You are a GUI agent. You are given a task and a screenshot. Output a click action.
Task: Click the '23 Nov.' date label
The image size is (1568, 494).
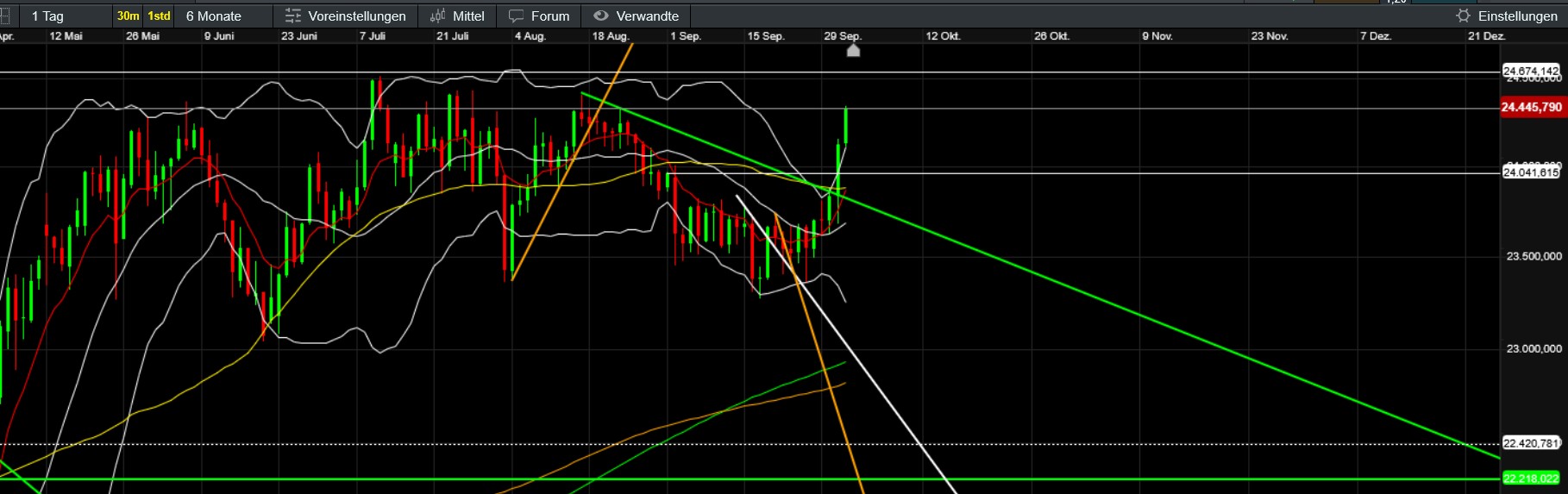[1270, 36]
